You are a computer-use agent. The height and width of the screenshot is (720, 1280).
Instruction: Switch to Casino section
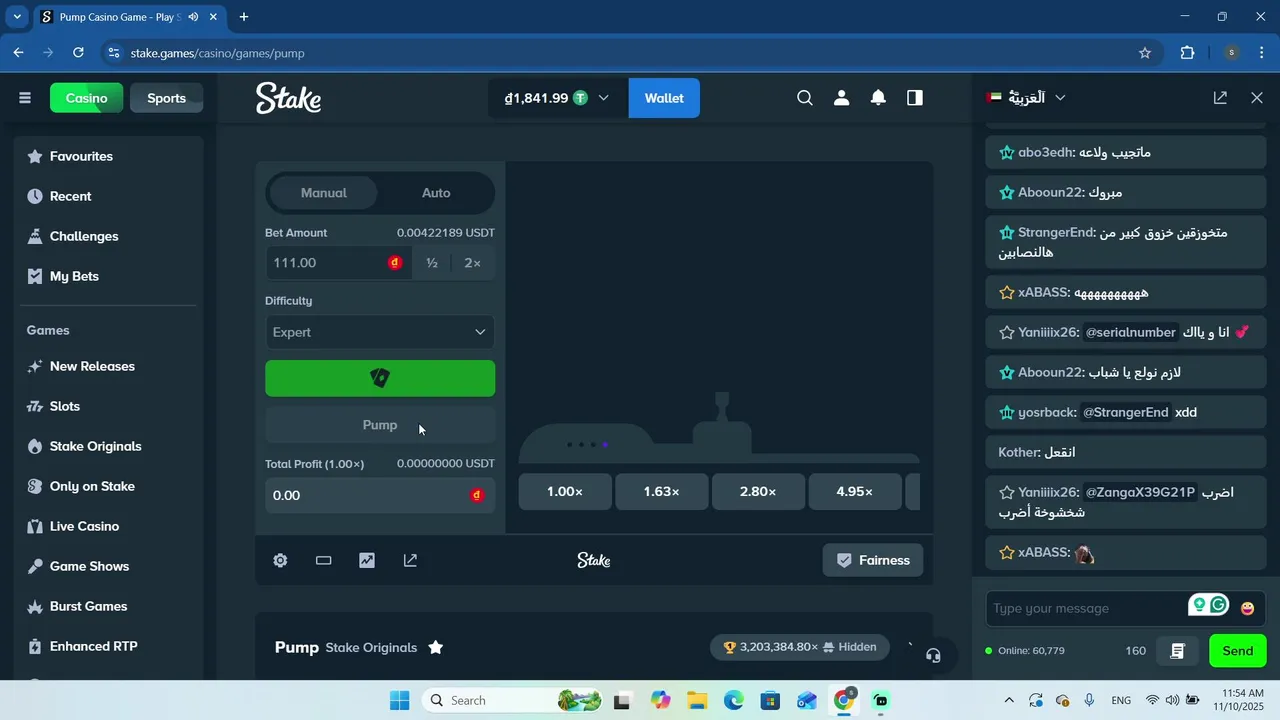87,98
